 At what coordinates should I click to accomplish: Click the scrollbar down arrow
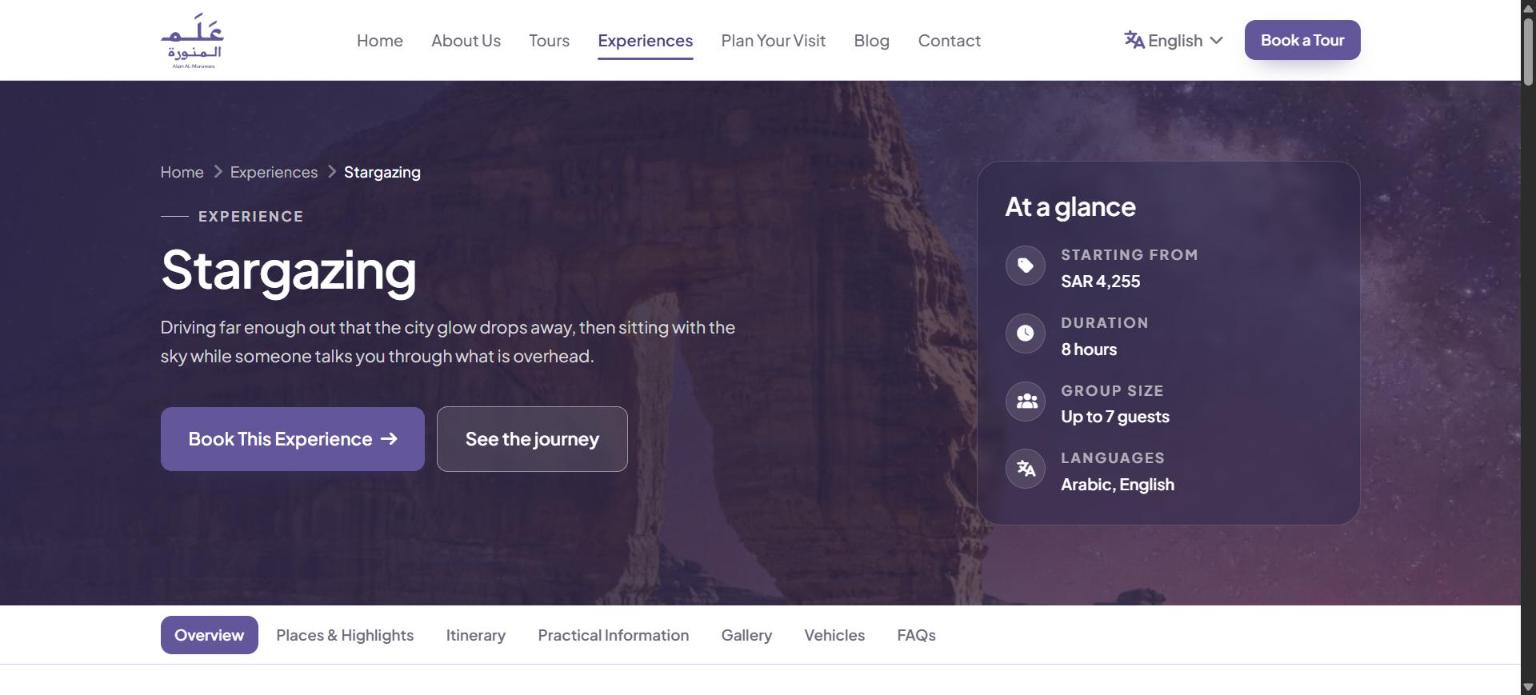(x=1528, y=686)
